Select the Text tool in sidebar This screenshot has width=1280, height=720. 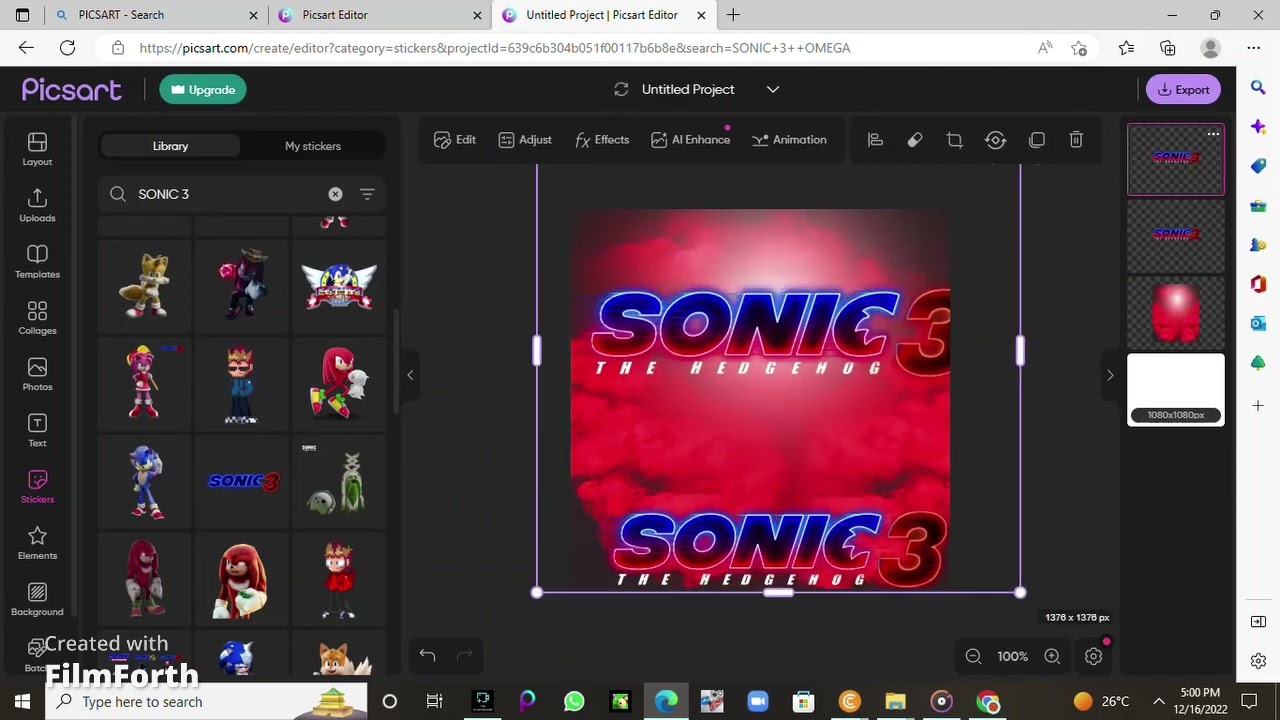click(x=37, y=431)
